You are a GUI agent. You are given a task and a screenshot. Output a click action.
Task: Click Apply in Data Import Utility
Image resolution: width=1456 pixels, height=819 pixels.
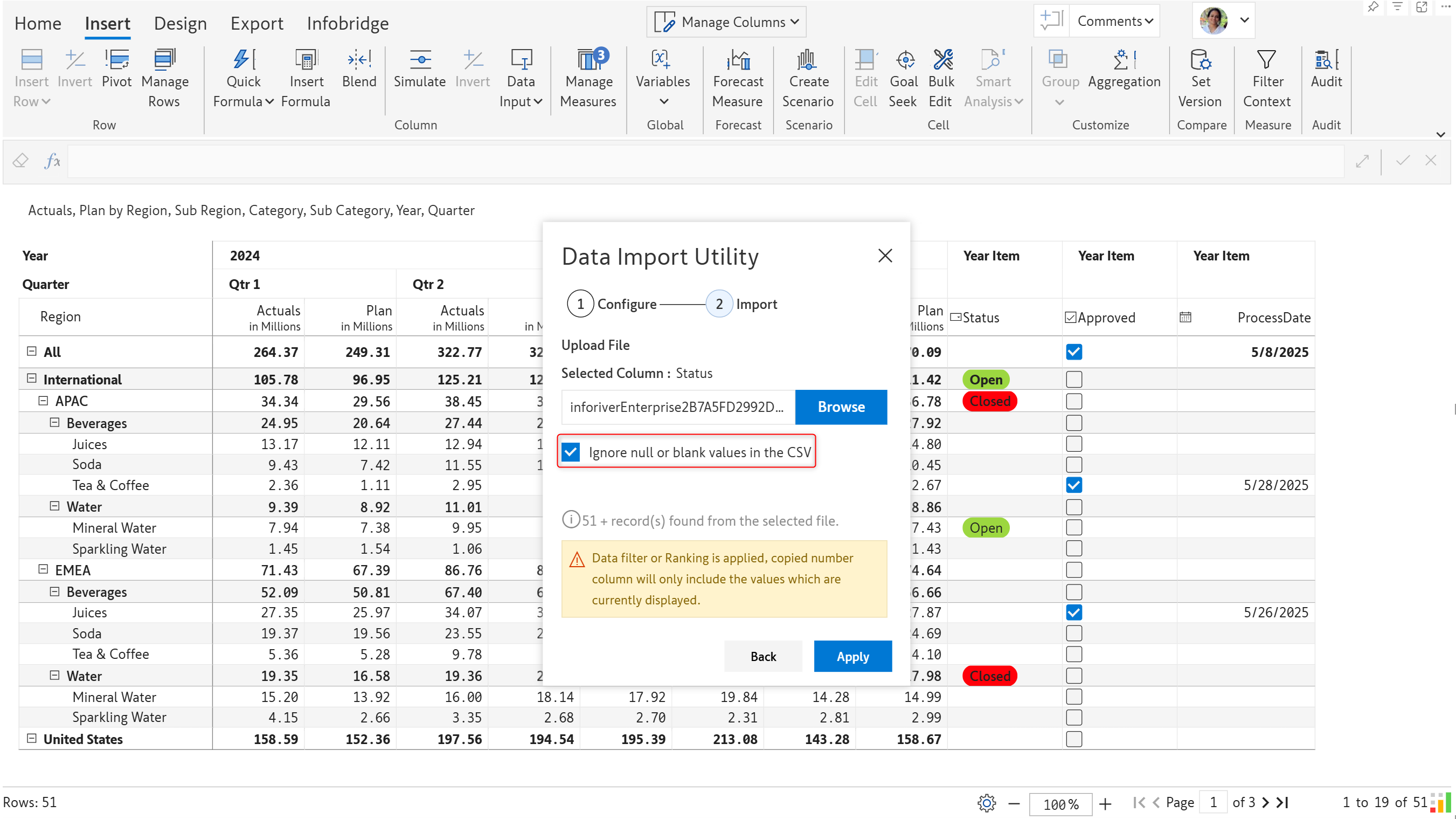click(x=852, y=656)
